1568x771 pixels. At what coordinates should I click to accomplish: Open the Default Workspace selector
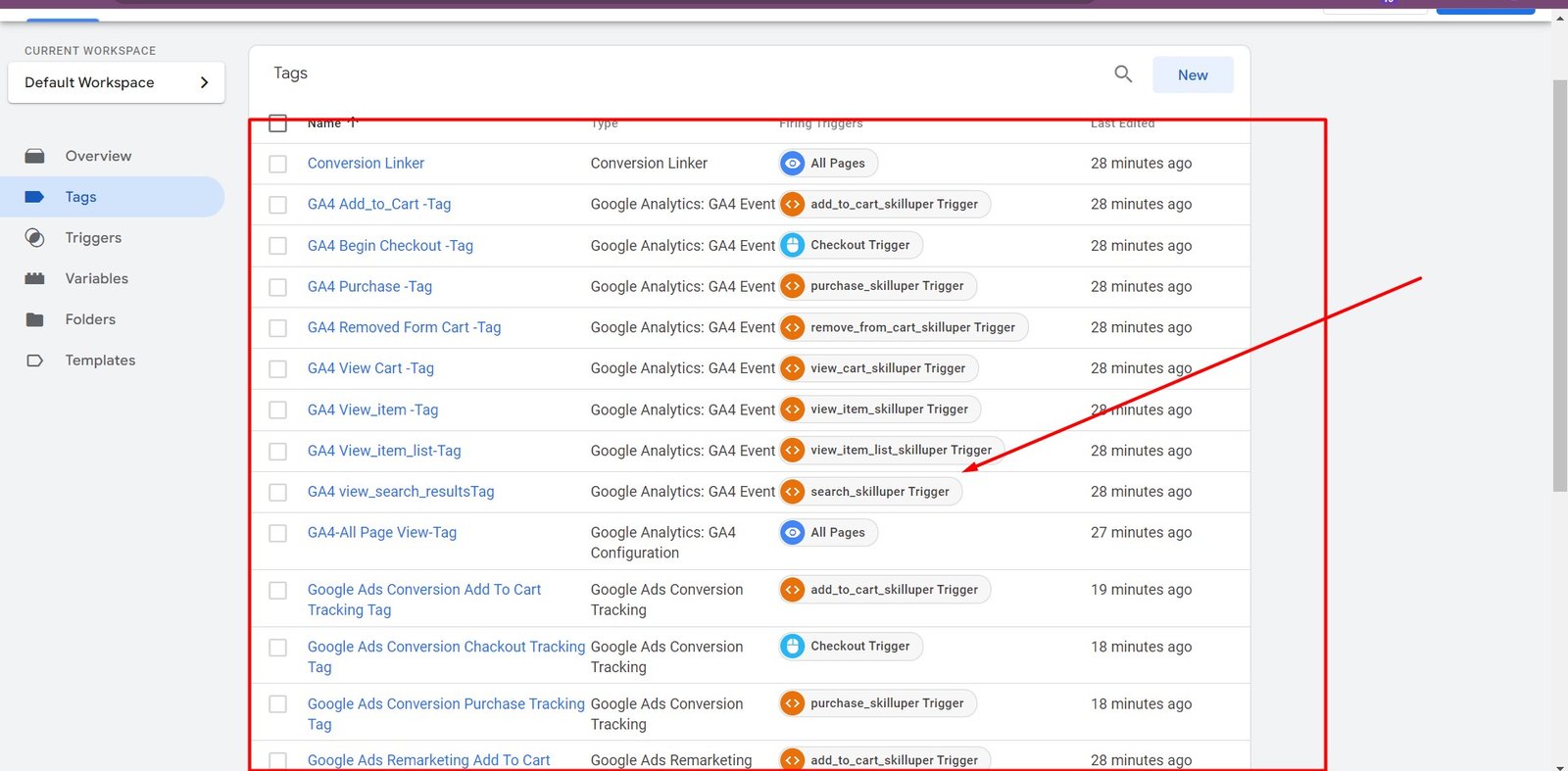click(x=117, y=82)
